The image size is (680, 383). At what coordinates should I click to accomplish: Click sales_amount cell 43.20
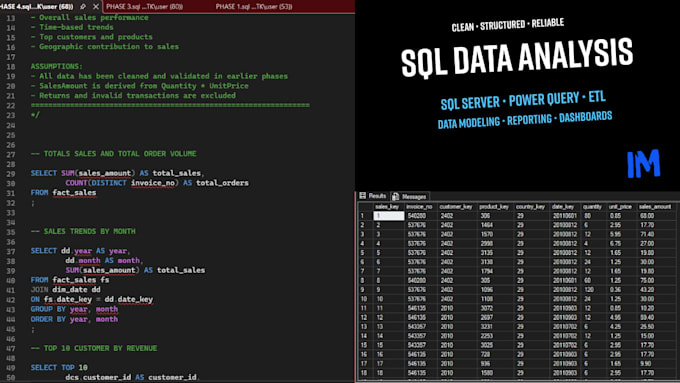pyautogui.click(x=647, y=289)
